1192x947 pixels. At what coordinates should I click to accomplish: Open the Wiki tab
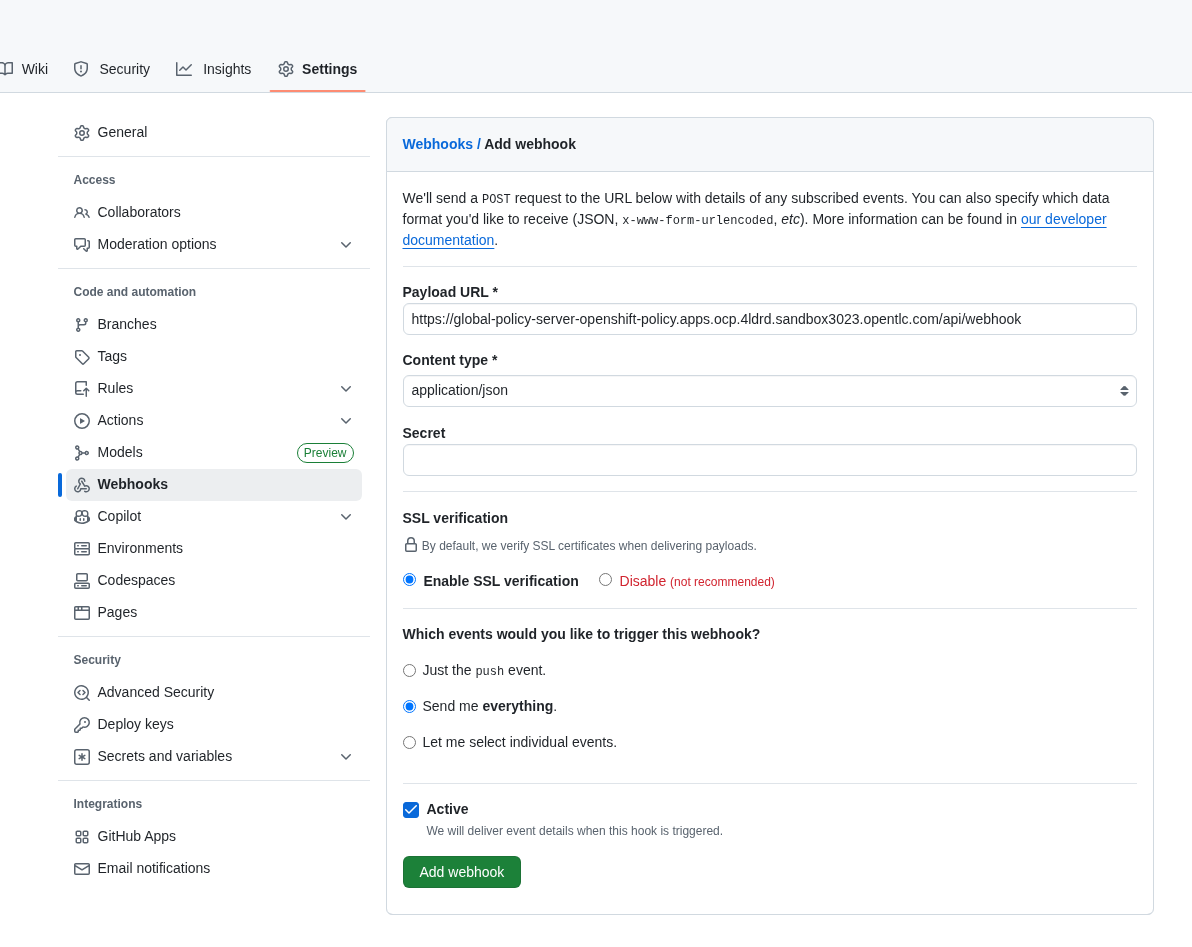point(24,69)
